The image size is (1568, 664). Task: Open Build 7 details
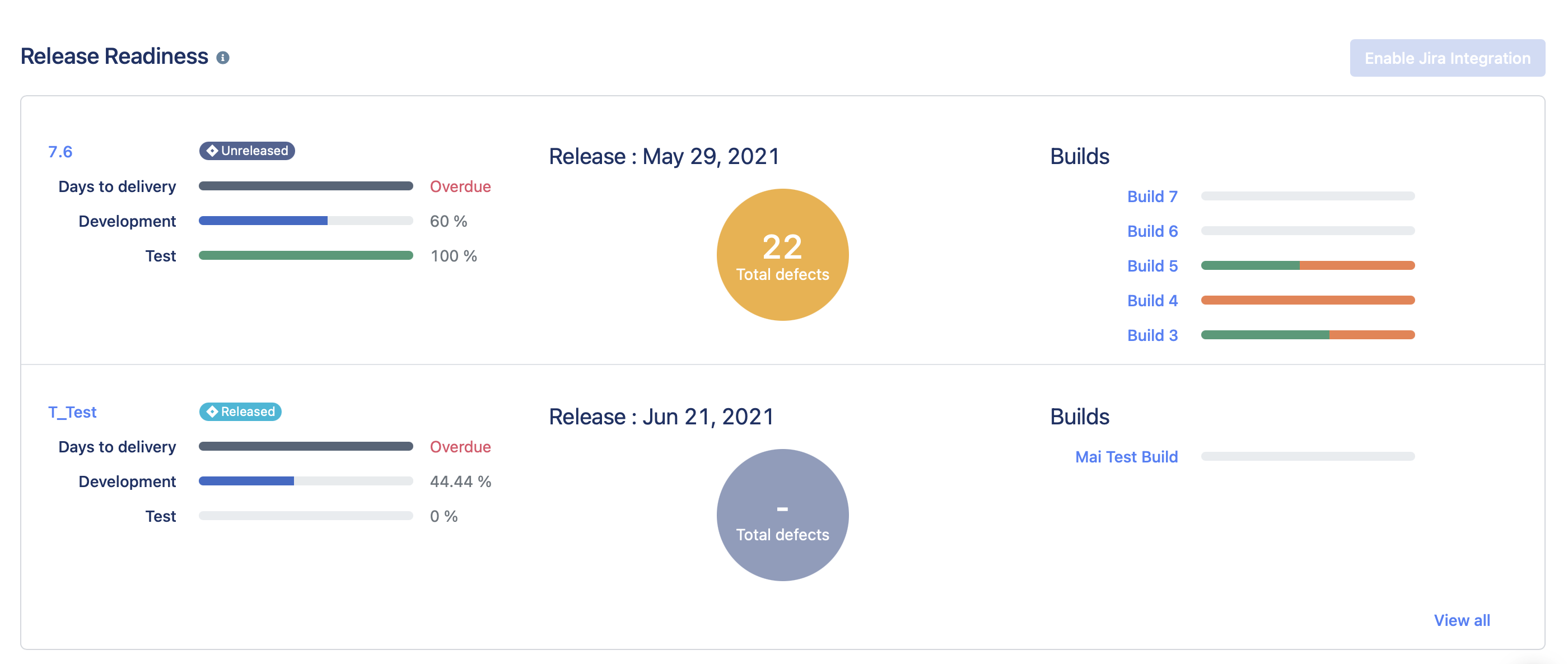[x=1152, y=196]
